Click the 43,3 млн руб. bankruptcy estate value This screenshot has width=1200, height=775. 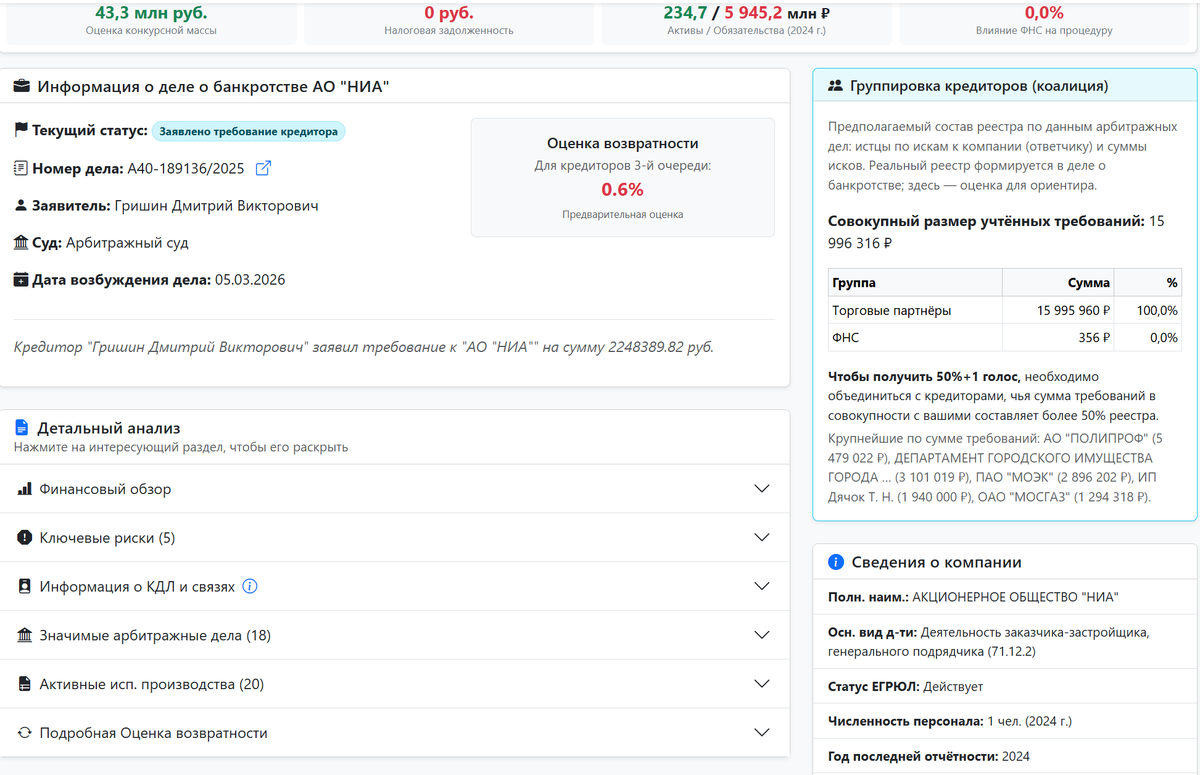(x=151, y=13)
